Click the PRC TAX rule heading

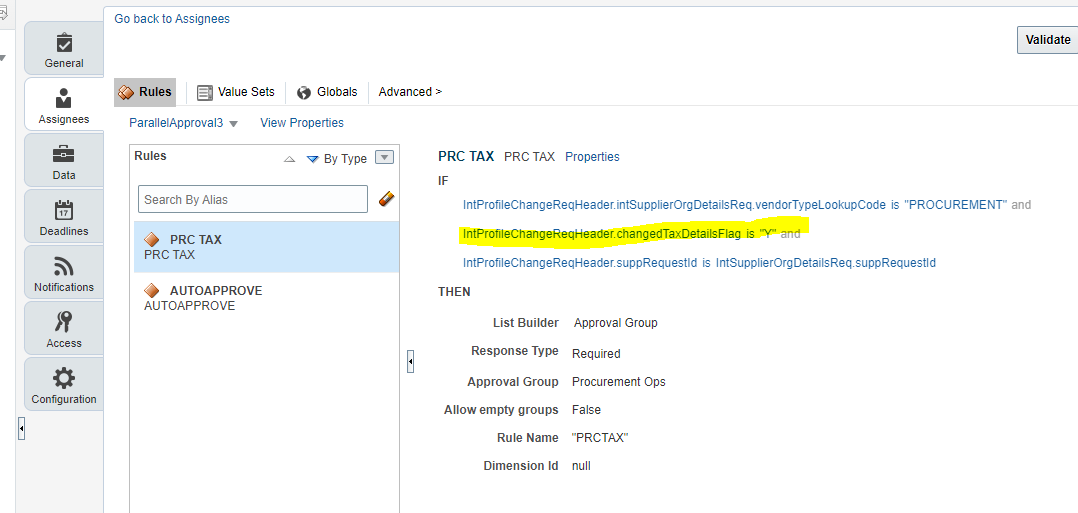(466, 156)
